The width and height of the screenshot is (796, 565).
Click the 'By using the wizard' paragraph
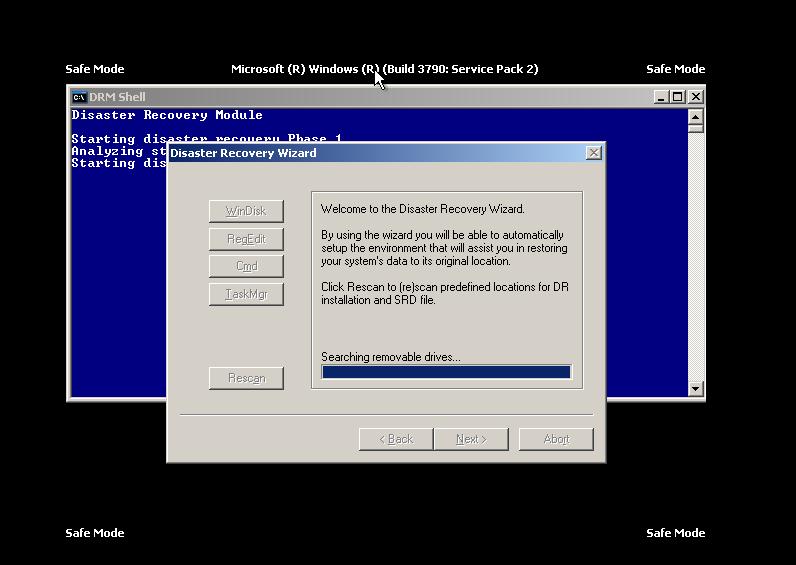coord(444,248)
